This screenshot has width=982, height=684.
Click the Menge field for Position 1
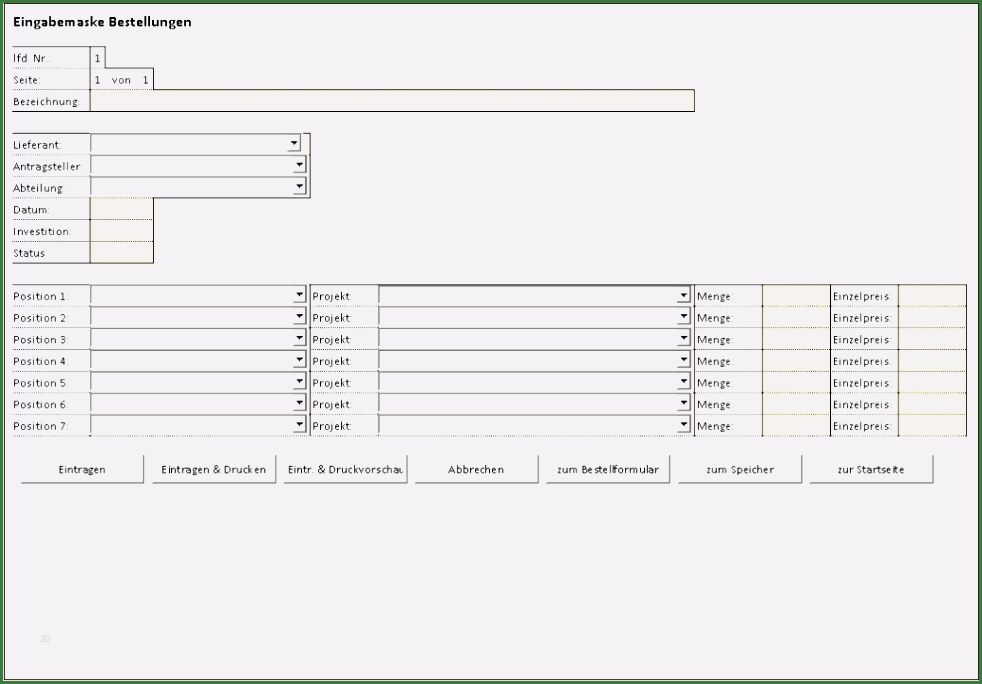(796, 296)
